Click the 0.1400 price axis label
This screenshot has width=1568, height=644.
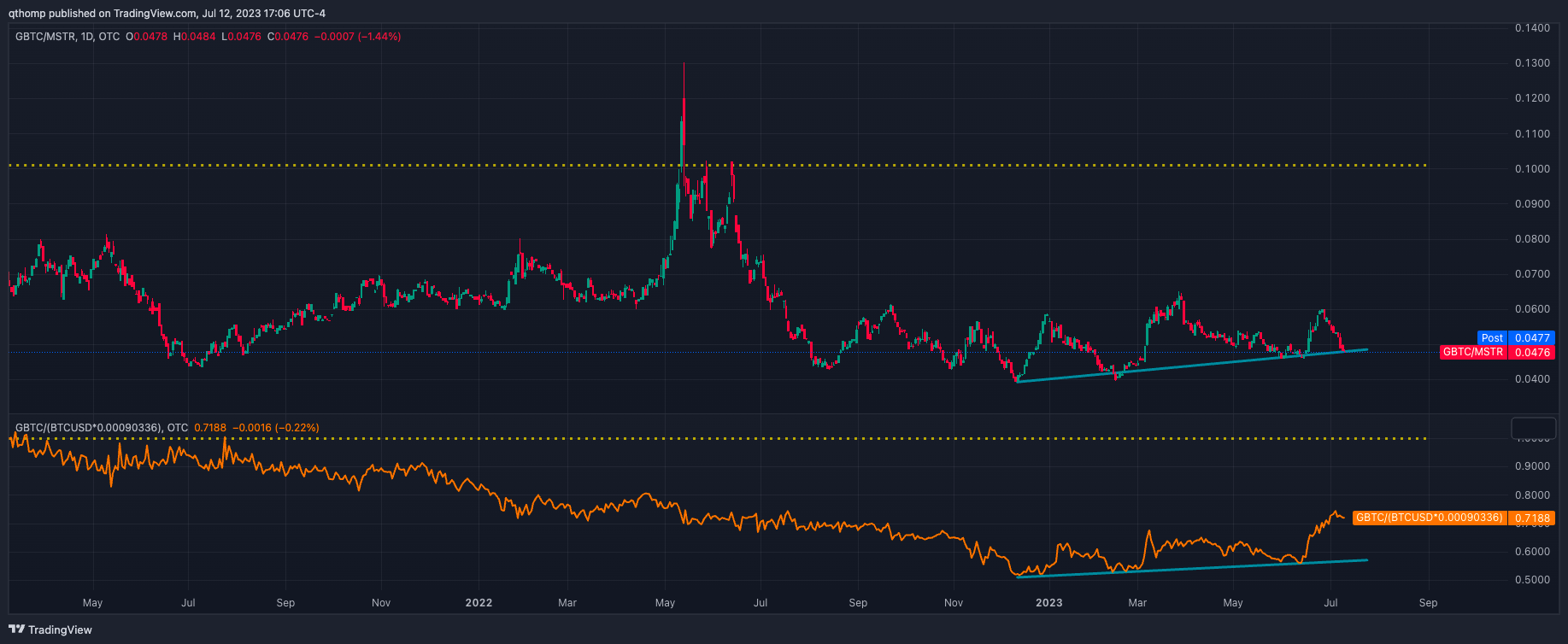1532,28
